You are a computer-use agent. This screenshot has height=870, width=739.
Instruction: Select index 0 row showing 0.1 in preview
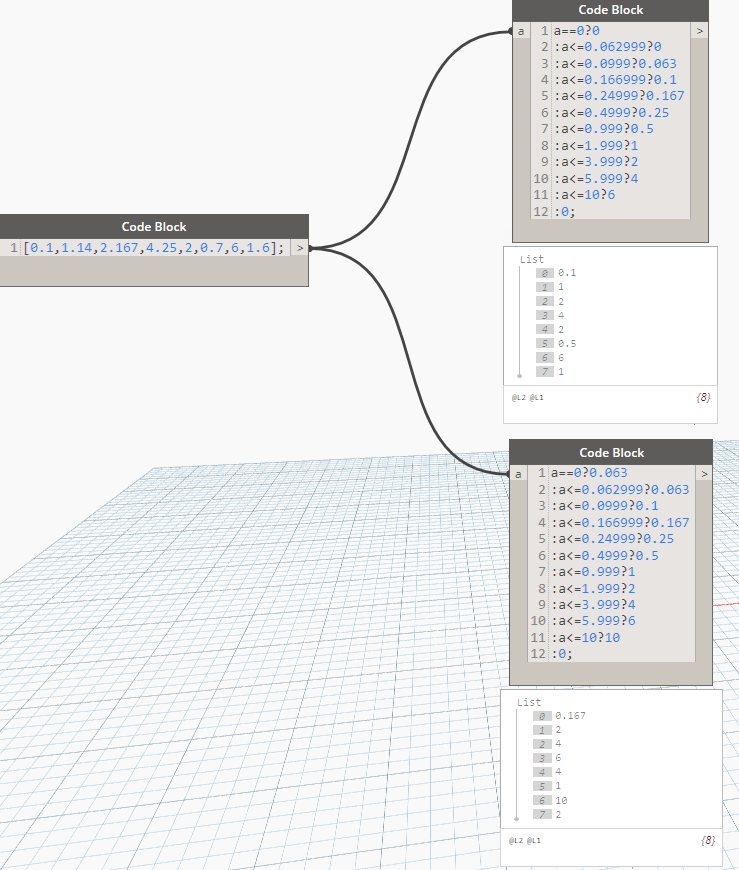556,273
